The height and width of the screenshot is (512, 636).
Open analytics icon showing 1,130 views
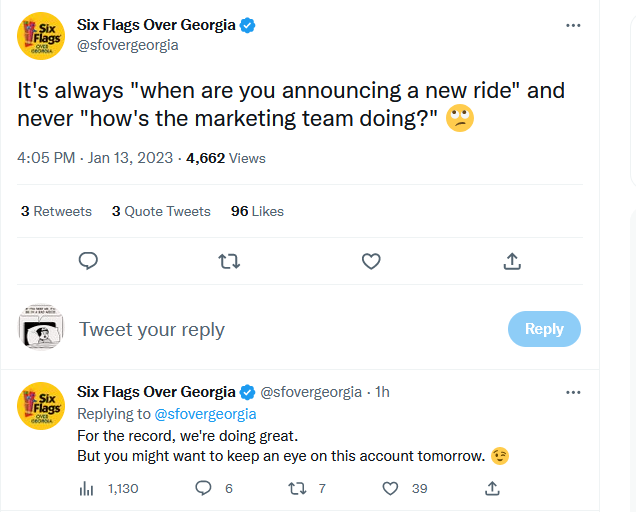(x=86, y=488)
